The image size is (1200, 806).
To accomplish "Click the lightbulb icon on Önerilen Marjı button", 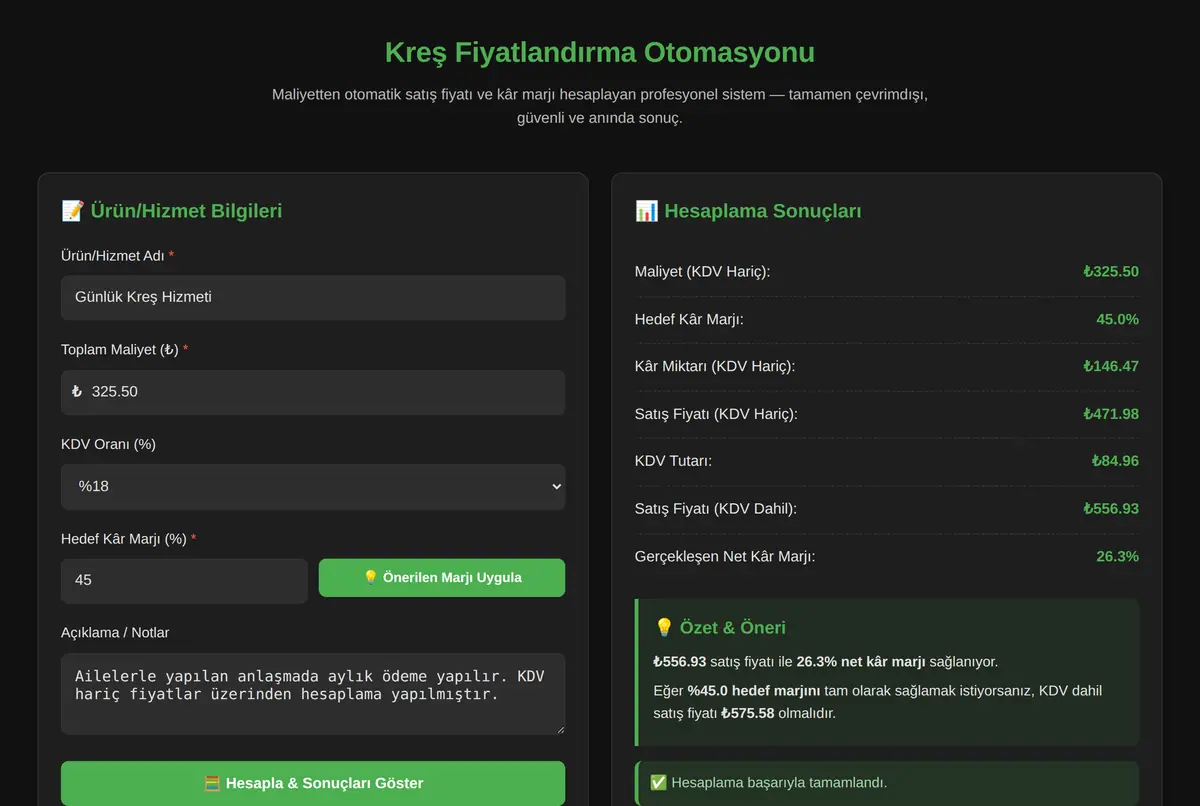I will 370,578.
